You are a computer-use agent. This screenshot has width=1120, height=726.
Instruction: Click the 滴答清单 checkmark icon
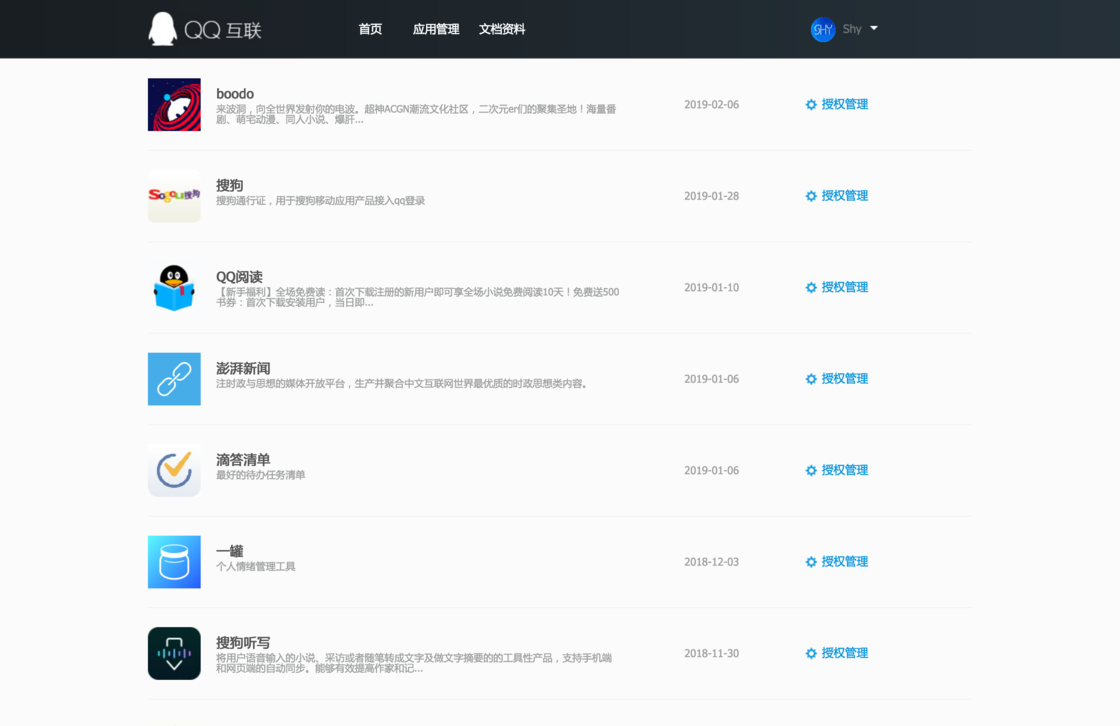click(x=174, y=470)
